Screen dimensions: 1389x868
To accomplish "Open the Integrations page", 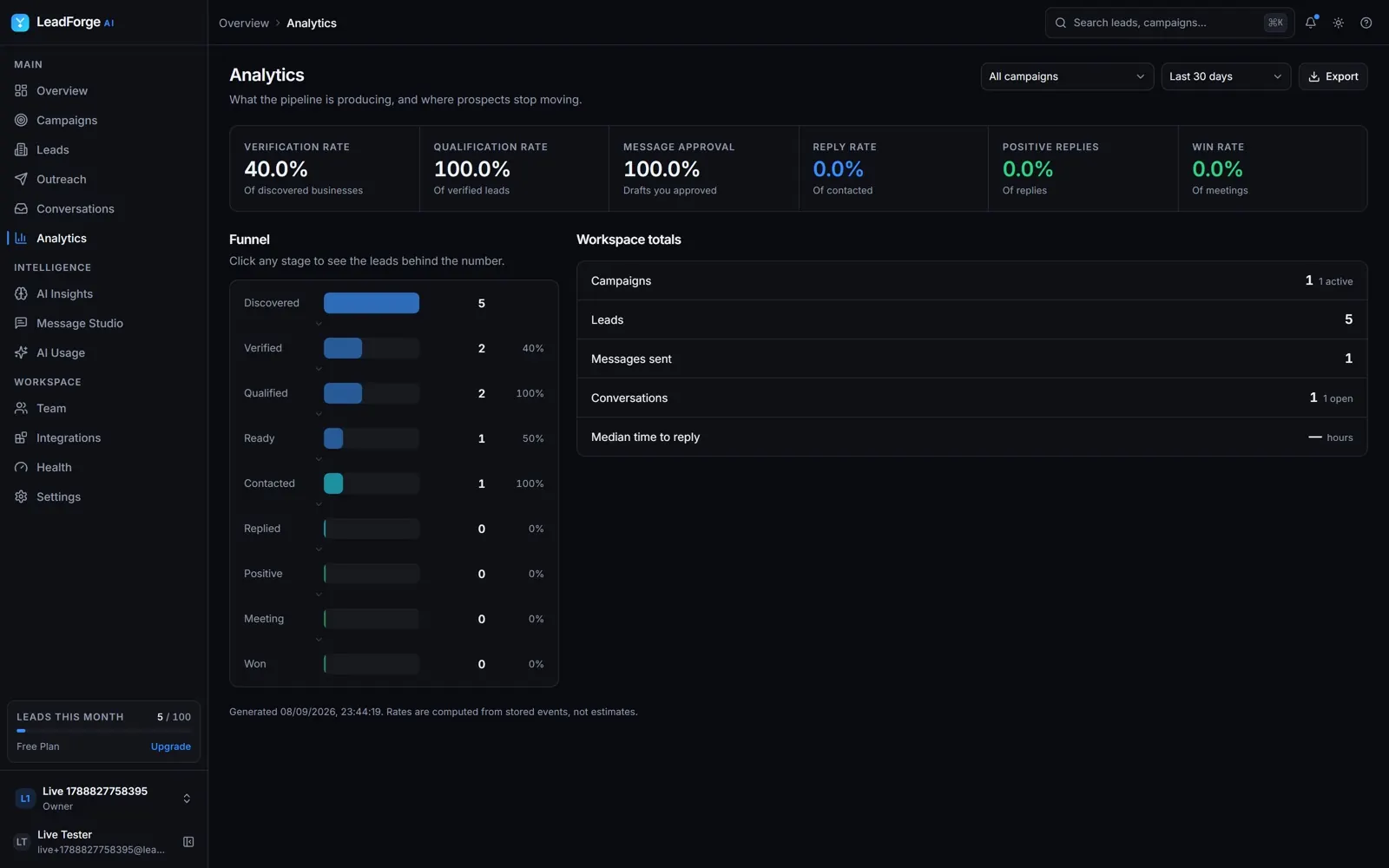I will pos(104,437).
